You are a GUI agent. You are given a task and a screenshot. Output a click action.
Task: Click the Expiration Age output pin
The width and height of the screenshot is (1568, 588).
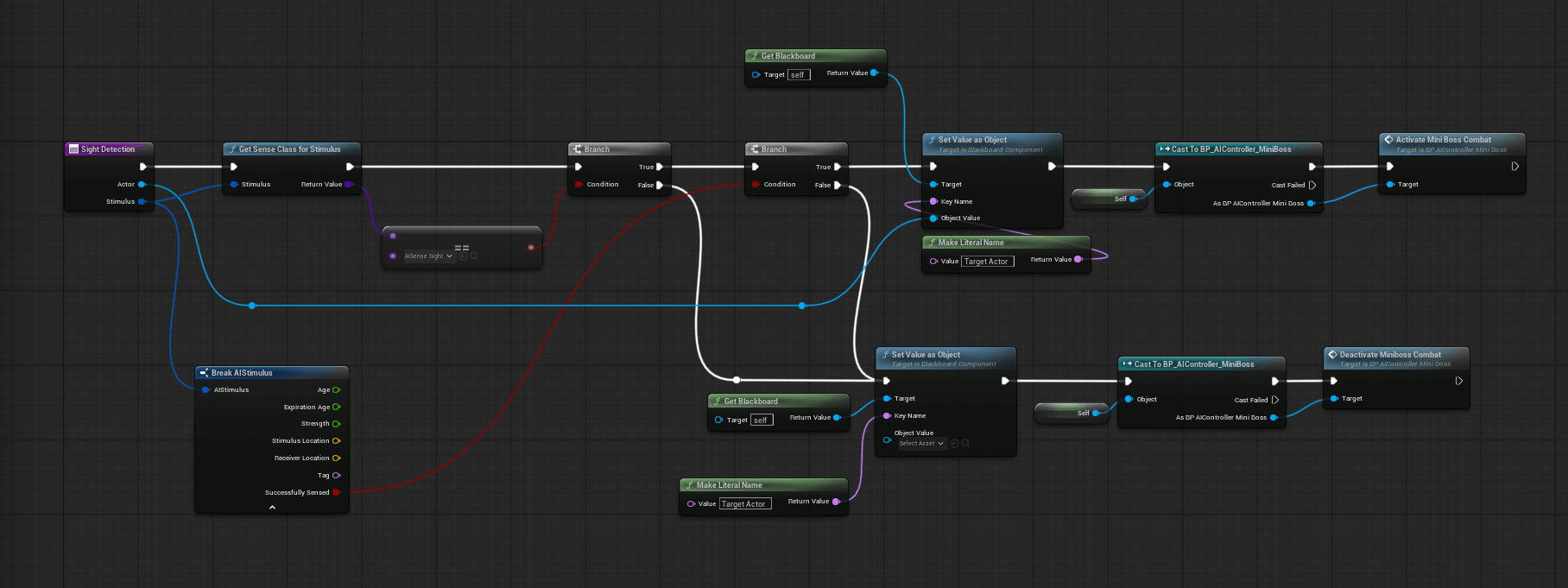coord(337,407)
